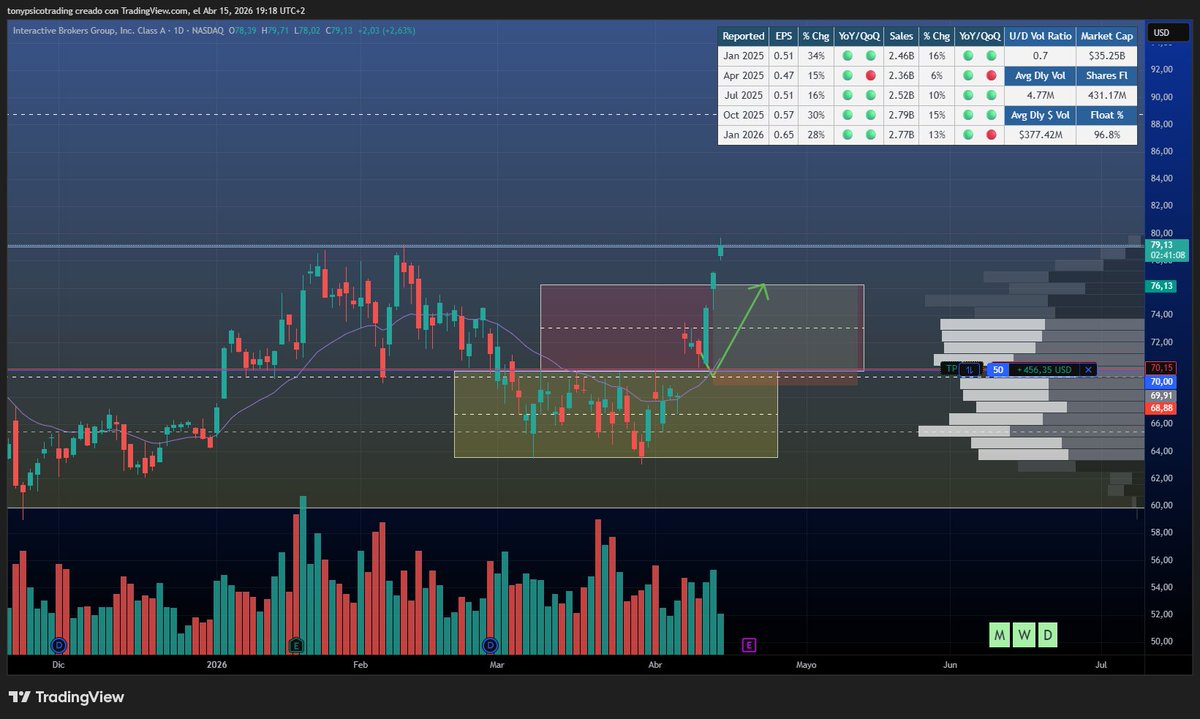Click the Oct 2025 row label
Viewport: 1200px width, 719px height.
743,115
